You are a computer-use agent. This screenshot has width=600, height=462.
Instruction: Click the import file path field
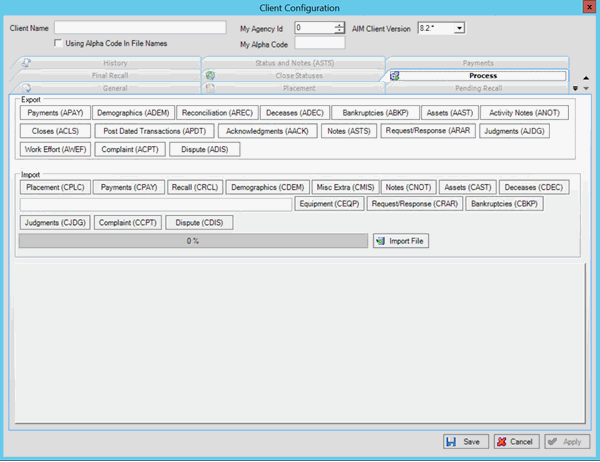[156, 204]
